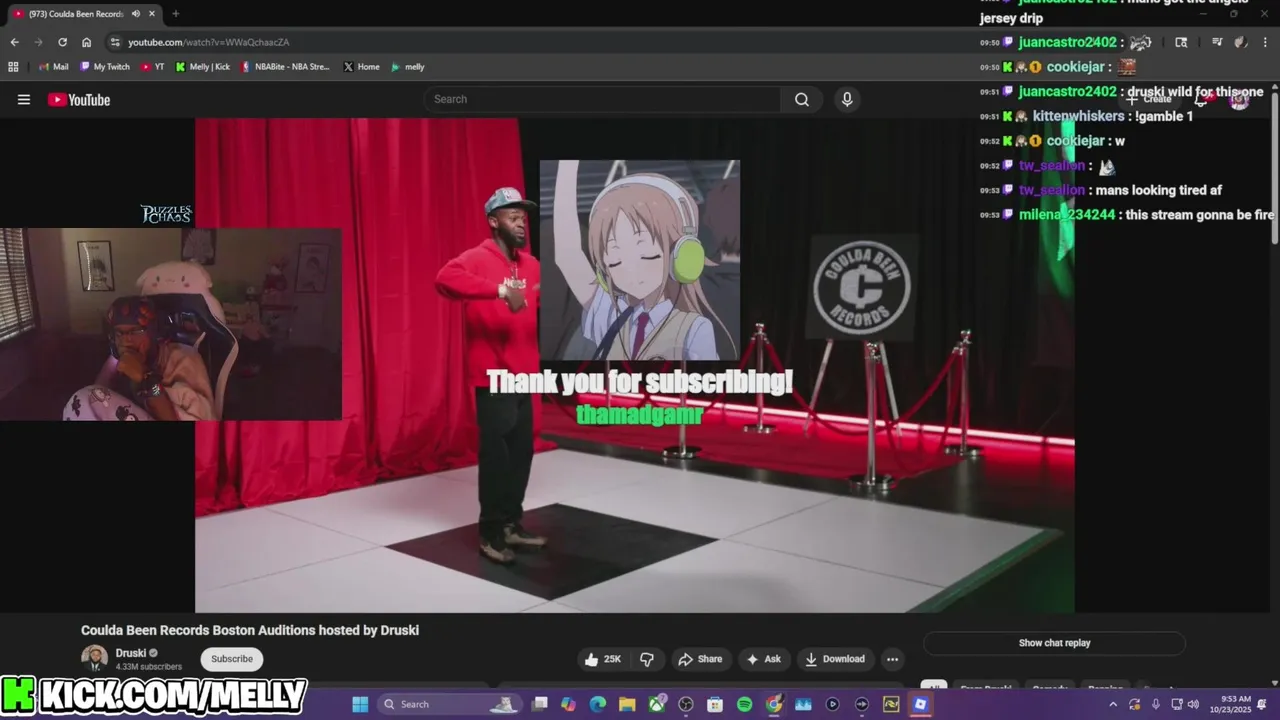Open the browser home page icon

pyautogui.click(x=86, y=42)
